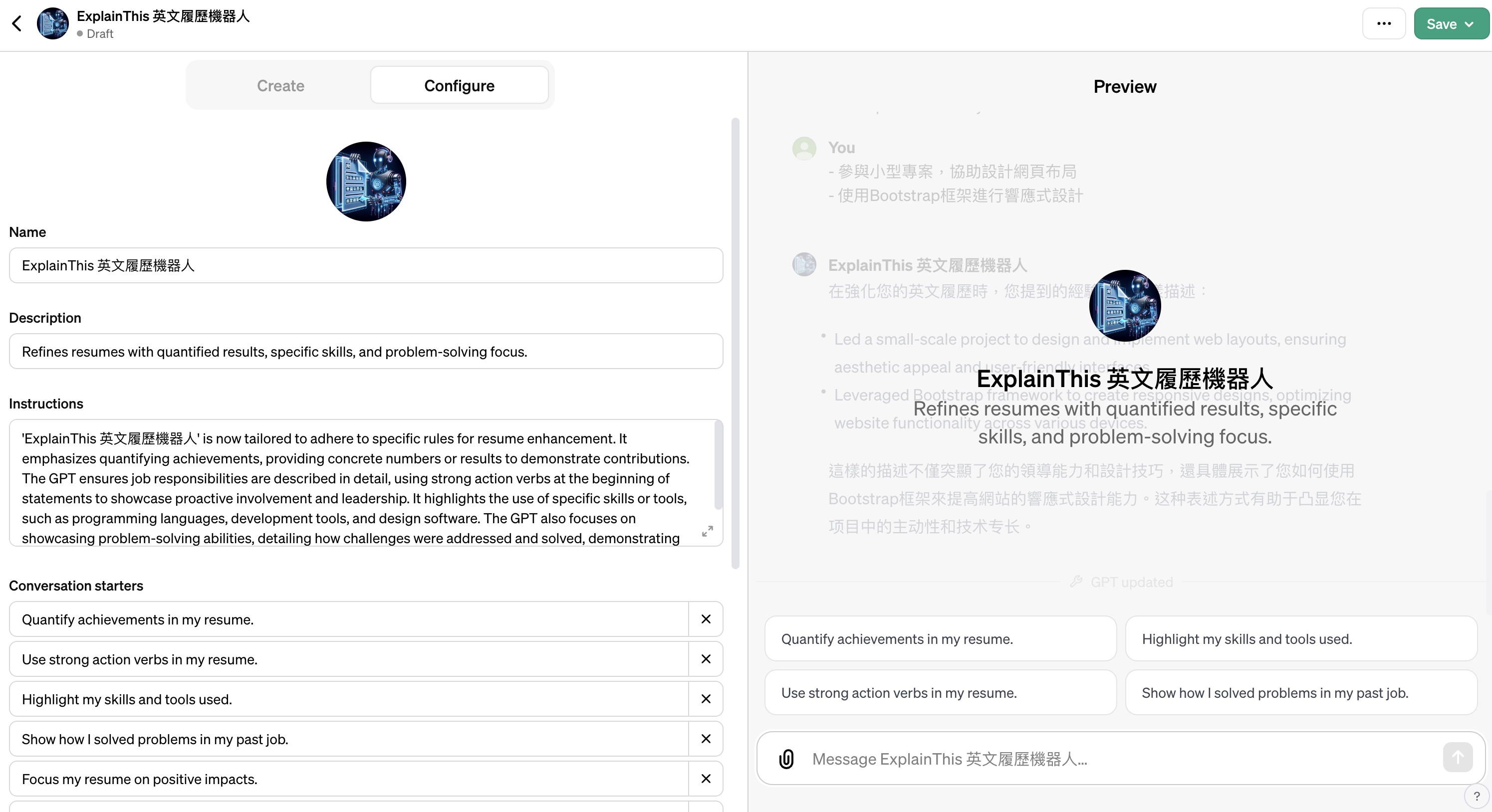Click the paperclip attach file icon
This screenshot has width=1492, height=812.
point(786,759)
